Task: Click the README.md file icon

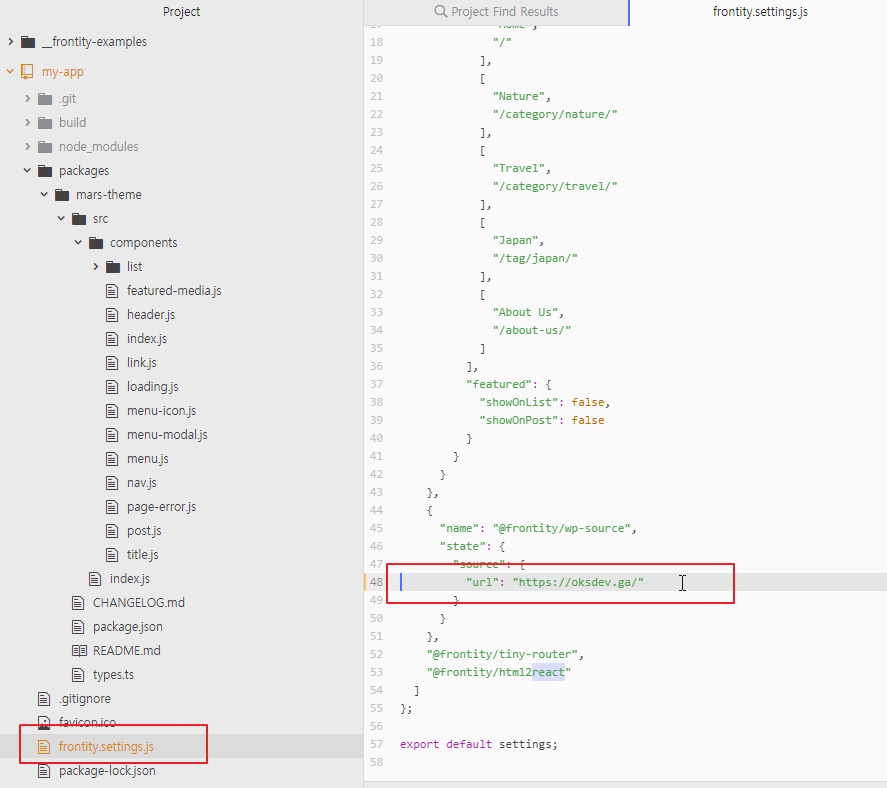Action: tap(79, 650)
